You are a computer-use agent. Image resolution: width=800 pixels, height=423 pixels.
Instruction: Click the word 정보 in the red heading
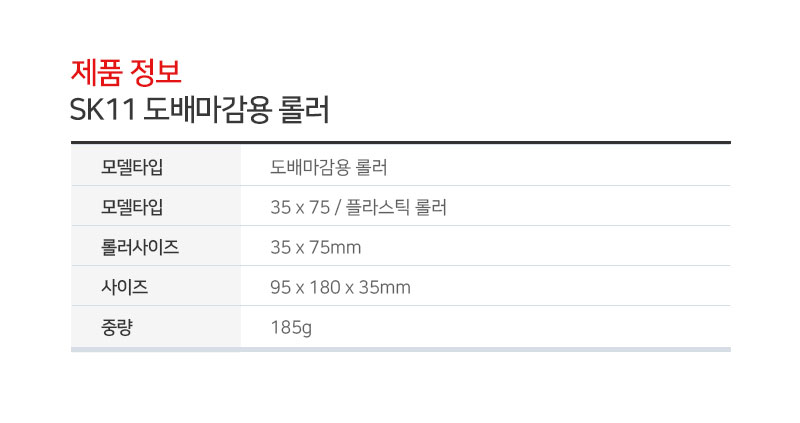point(155,72)
